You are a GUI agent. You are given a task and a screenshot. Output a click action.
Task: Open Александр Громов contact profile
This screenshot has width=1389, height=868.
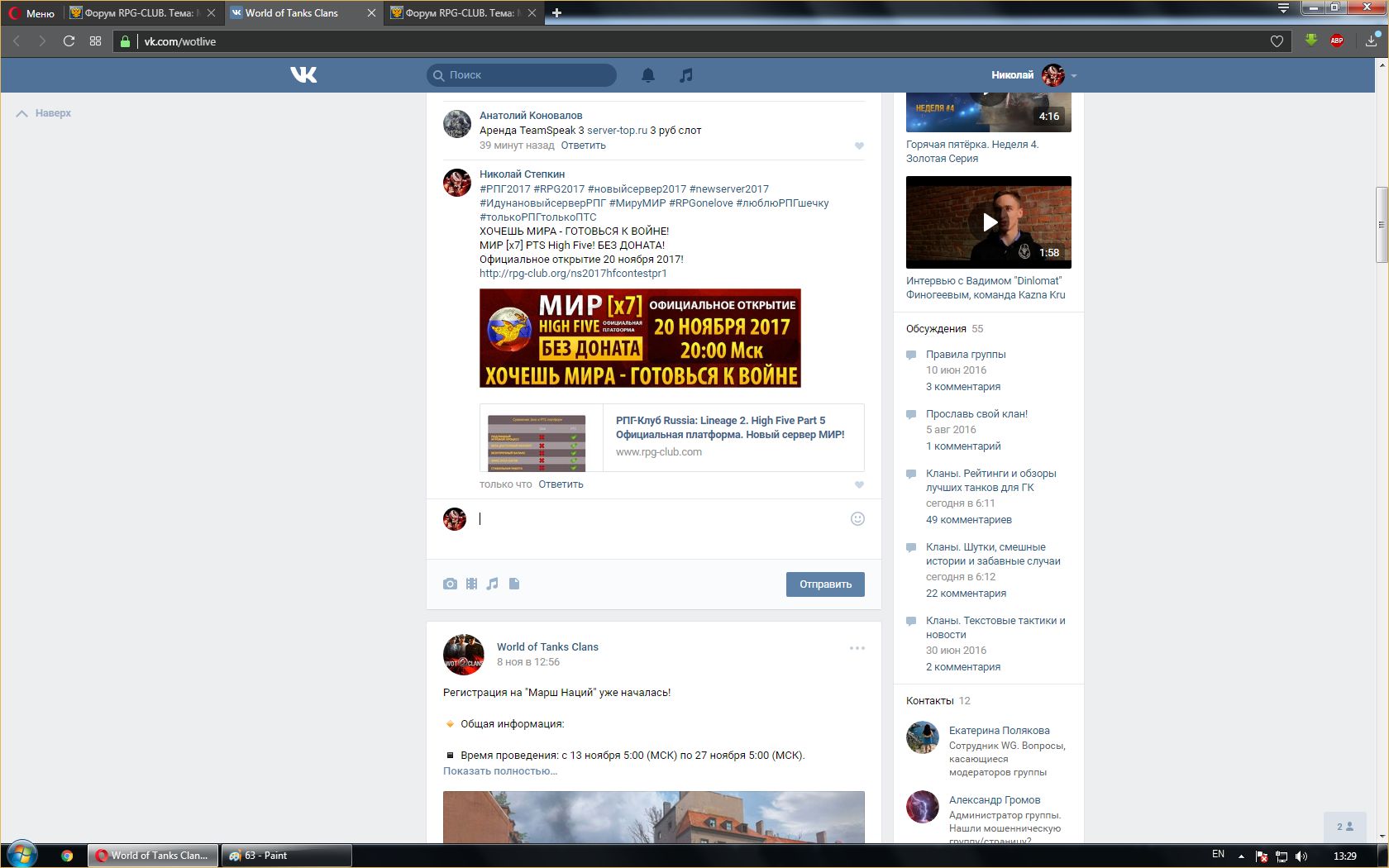click(995, 800)
